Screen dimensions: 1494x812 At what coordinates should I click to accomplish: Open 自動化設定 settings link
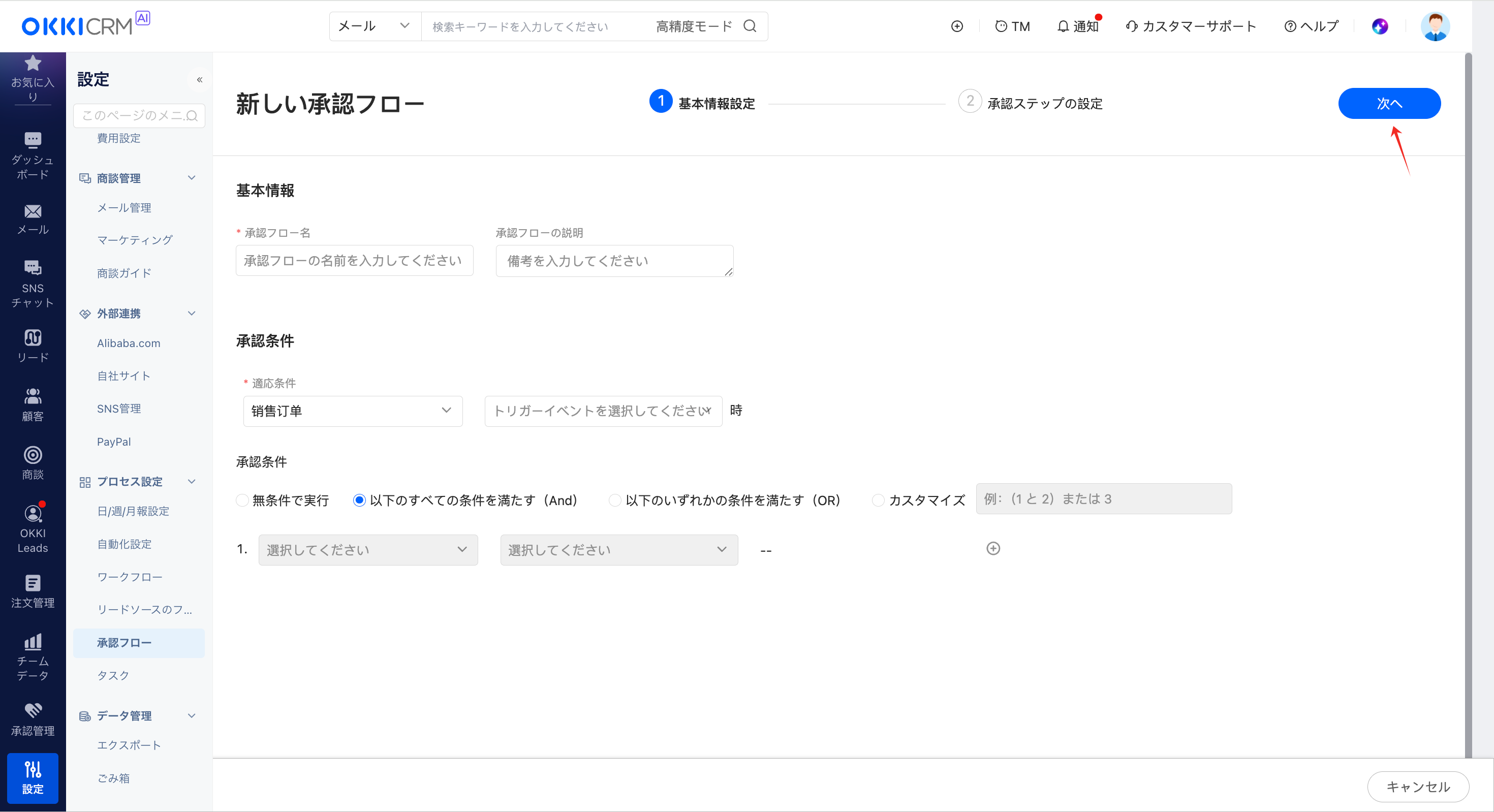pyautogui.click(x=124, y=544)
